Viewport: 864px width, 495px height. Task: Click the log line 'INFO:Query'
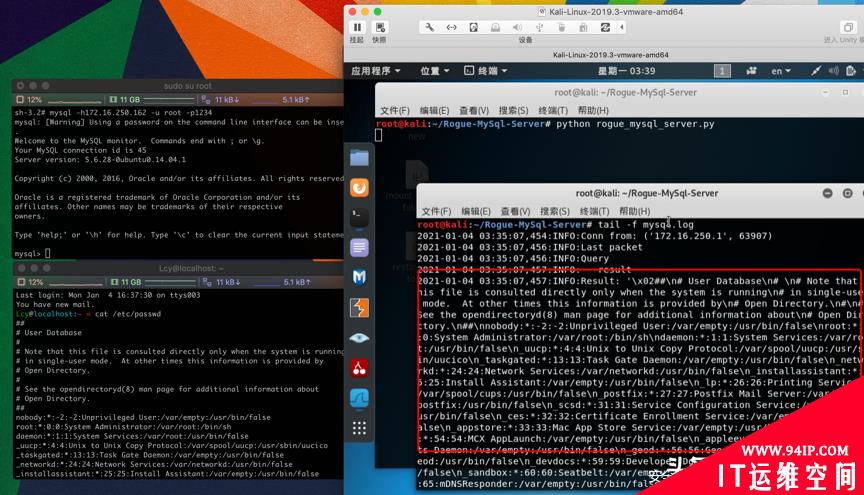pyautogui.click(x=512, y=259)
